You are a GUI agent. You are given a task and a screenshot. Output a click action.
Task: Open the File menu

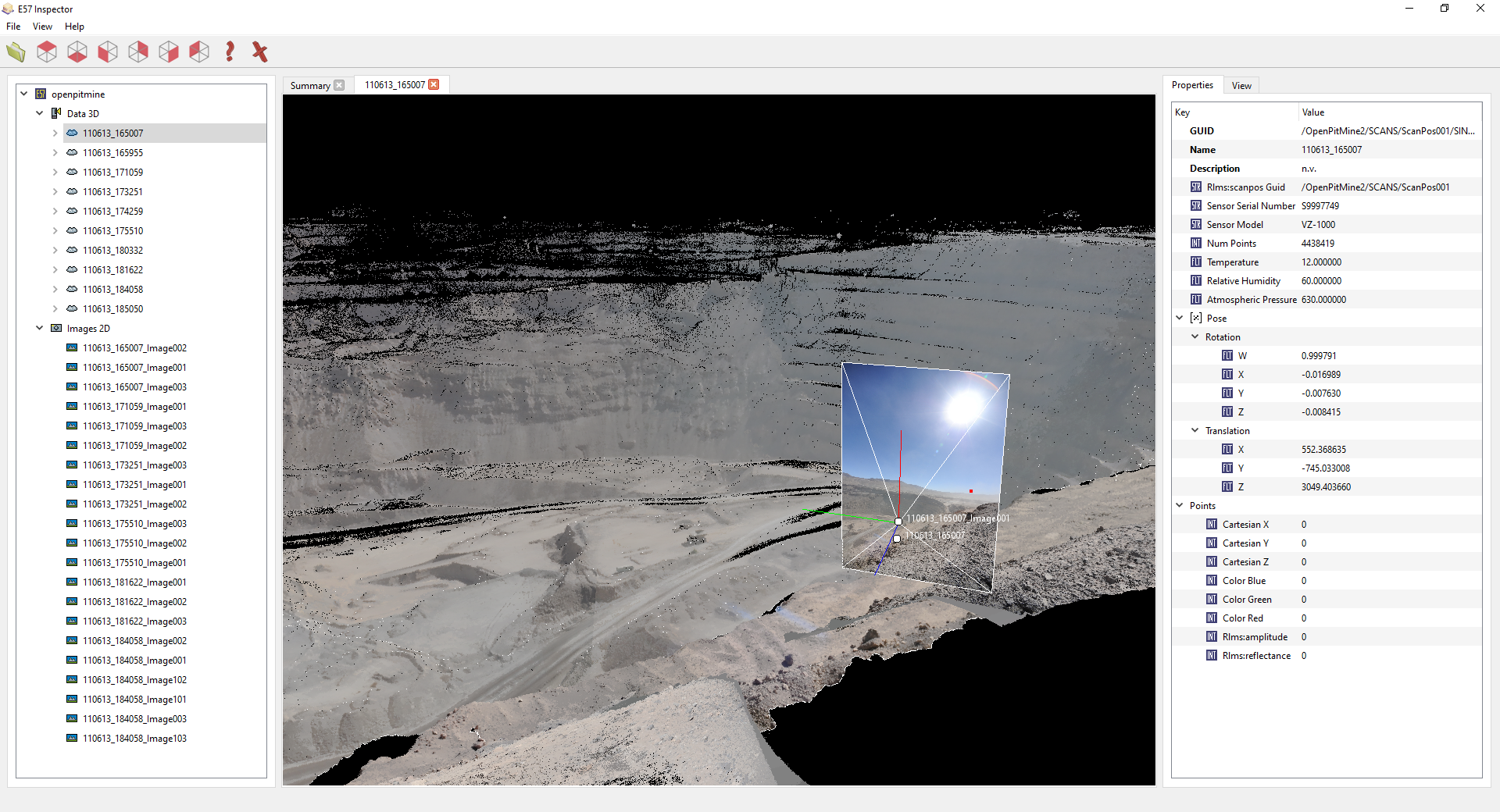pyautogui.click(x=13, y=27)
